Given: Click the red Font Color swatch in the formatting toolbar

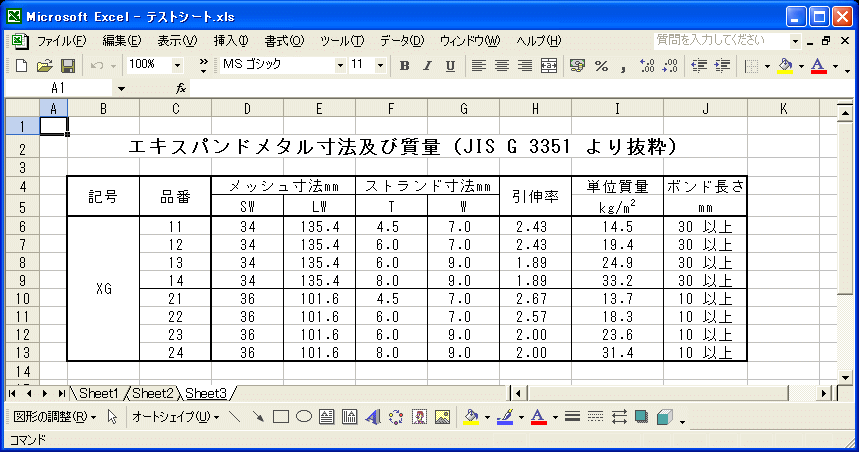Looking at the screenshot, I should (x=817, y=66).
